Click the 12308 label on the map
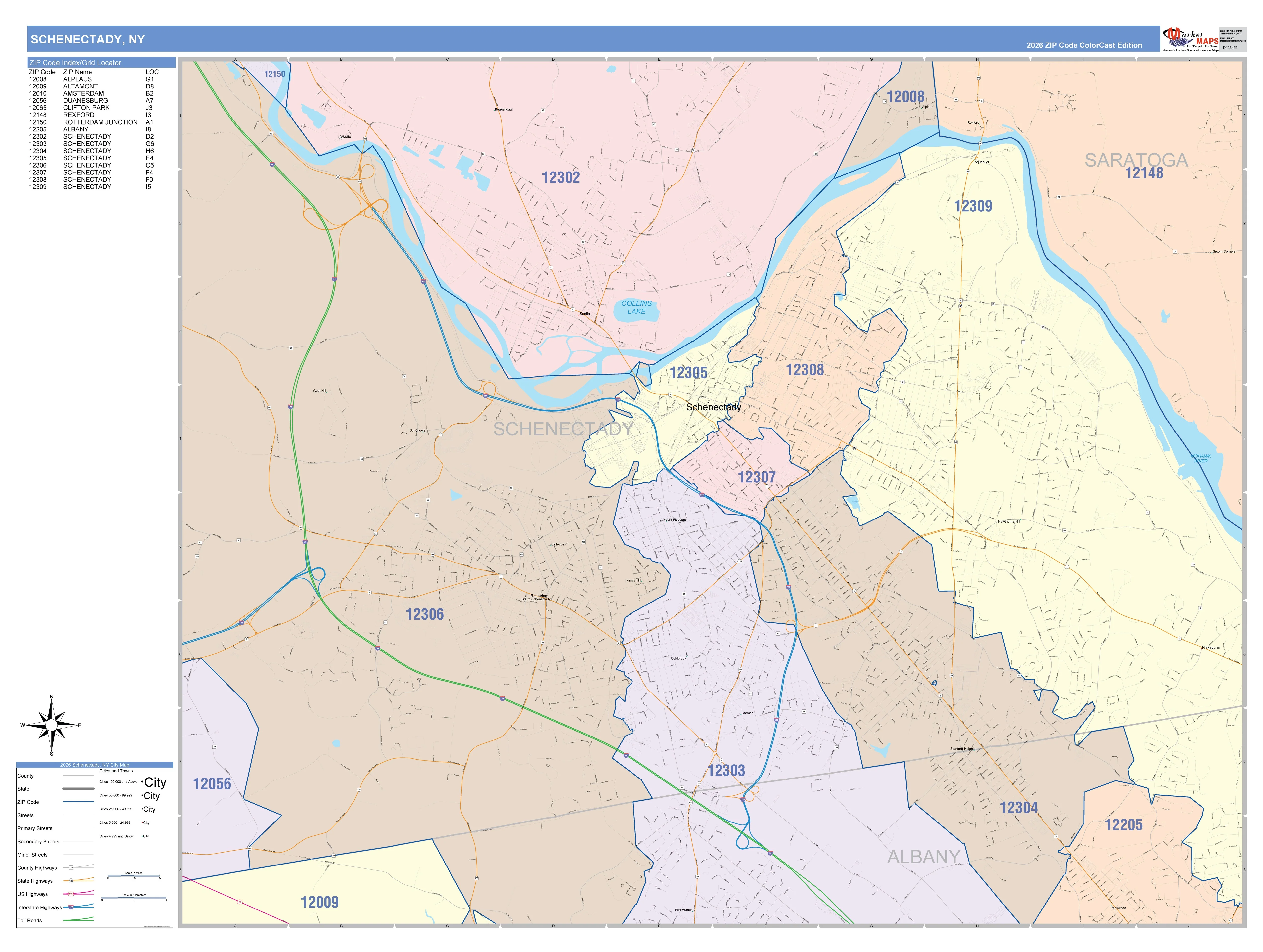Screen dimensions: 1263x952 [805, 370]
